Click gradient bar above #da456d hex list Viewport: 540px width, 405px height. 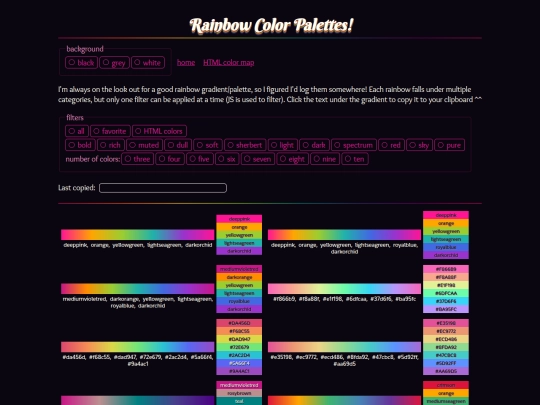(x=138, y=347)
